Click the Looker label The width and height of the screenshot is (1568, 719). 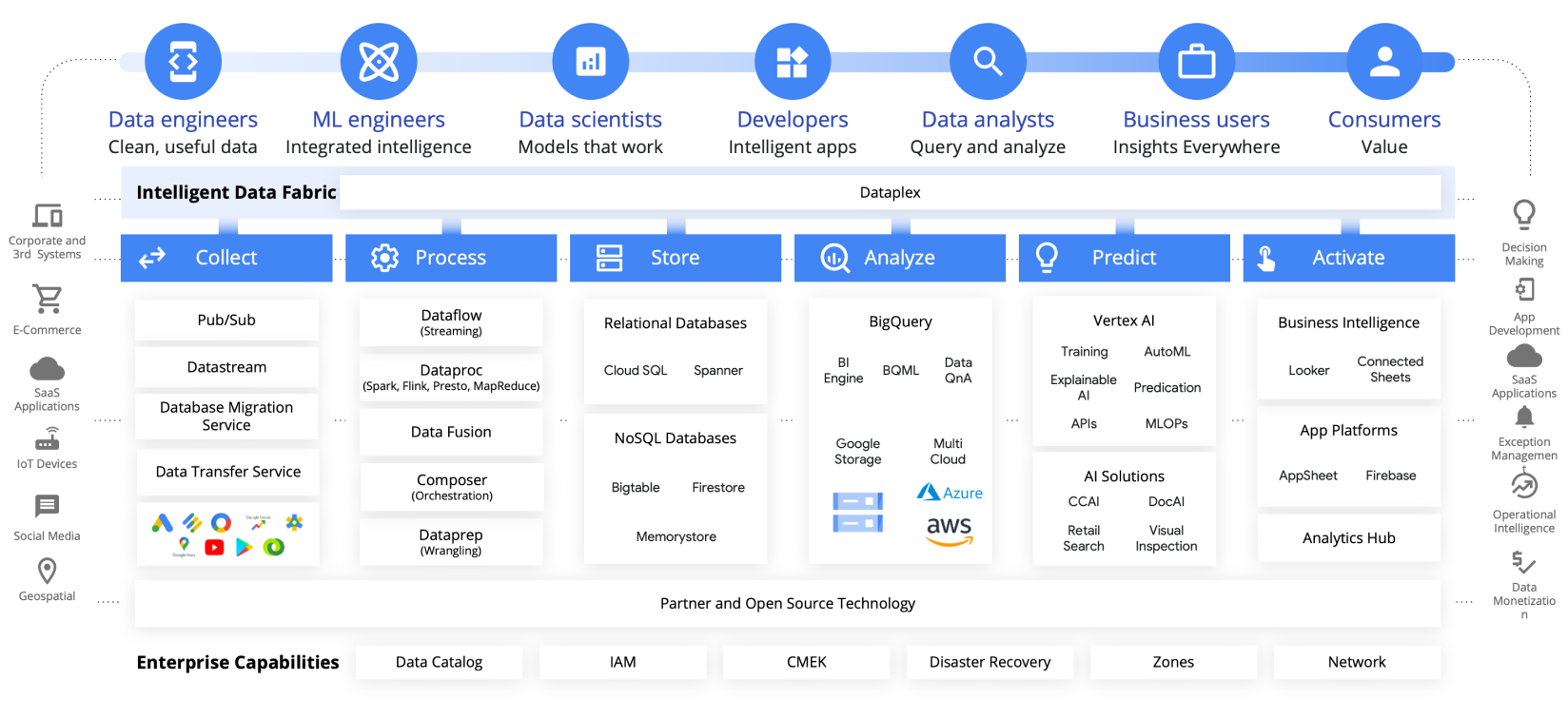[1309, 371]
